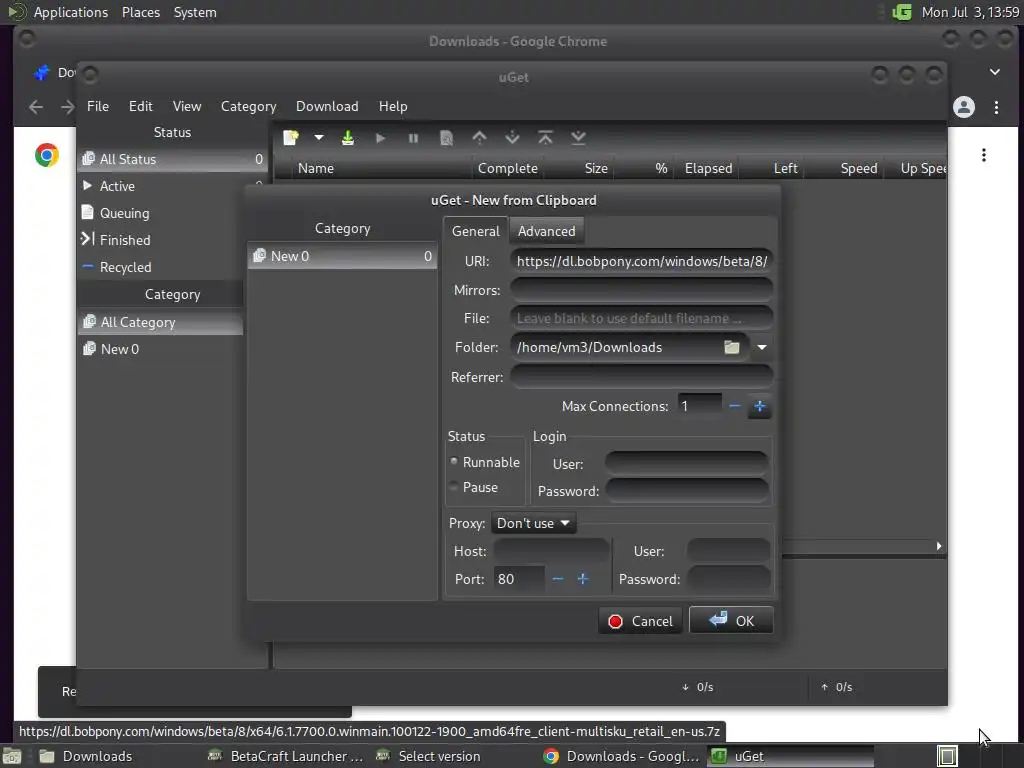This screenshot has height=768, width=1024.
Task: Select the General tab in dialog
Action: point(475,231)
